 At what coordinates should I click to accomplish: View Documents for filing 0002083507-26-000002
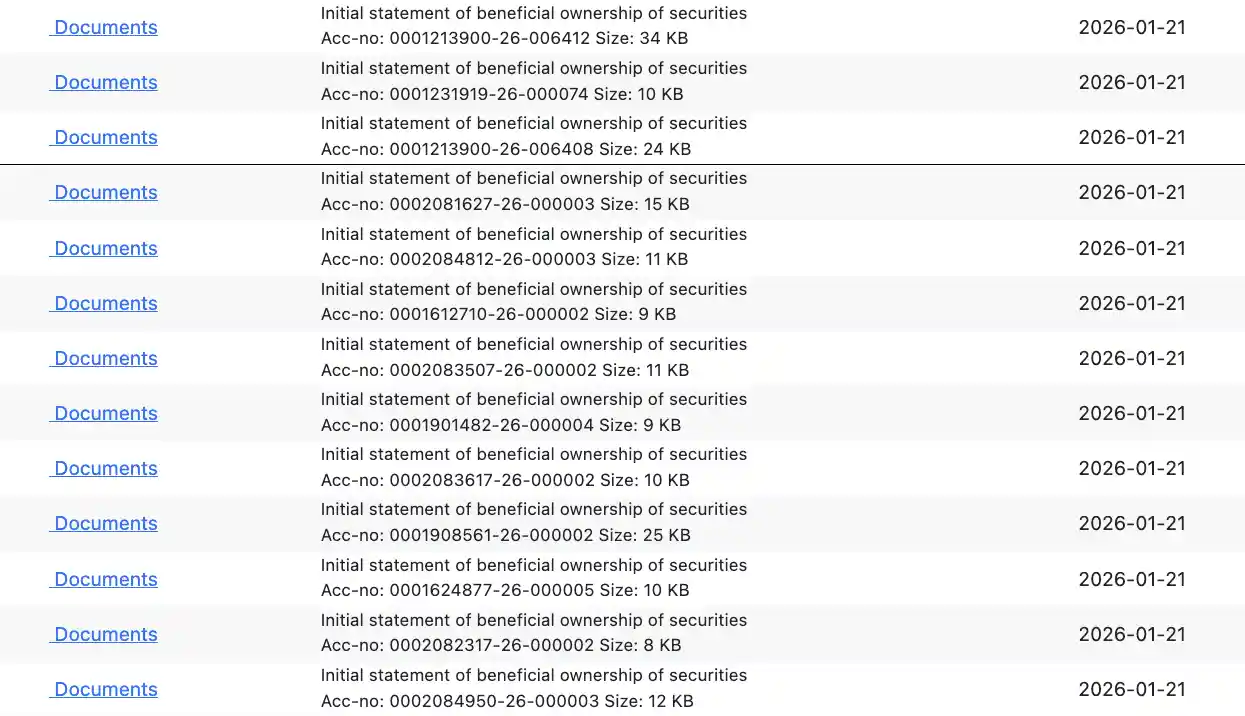point(105,359)
